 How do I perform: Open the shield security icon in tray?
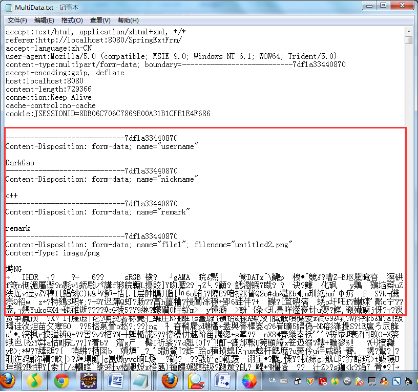click(x=310, y=381)
